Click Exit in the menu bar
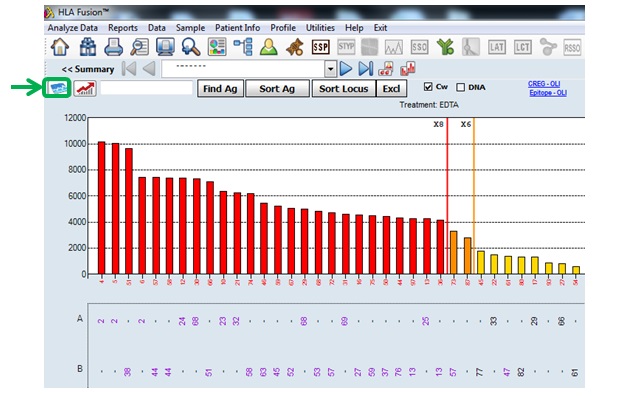This screenshot has height=396, width=621. click(x=381, y=28)
